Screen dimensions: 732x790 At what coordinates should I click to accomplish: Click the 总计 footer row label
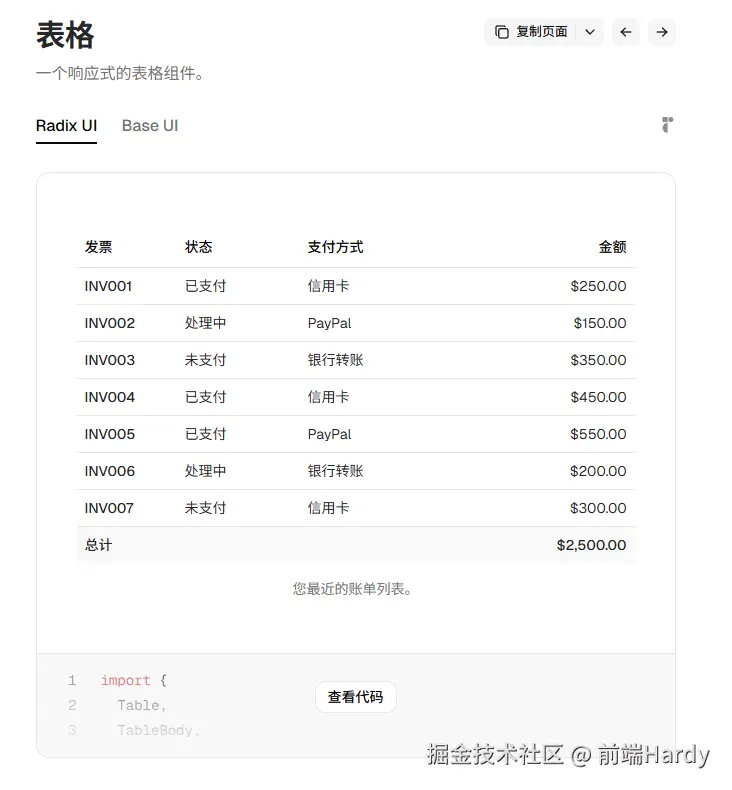click(98, 545)
